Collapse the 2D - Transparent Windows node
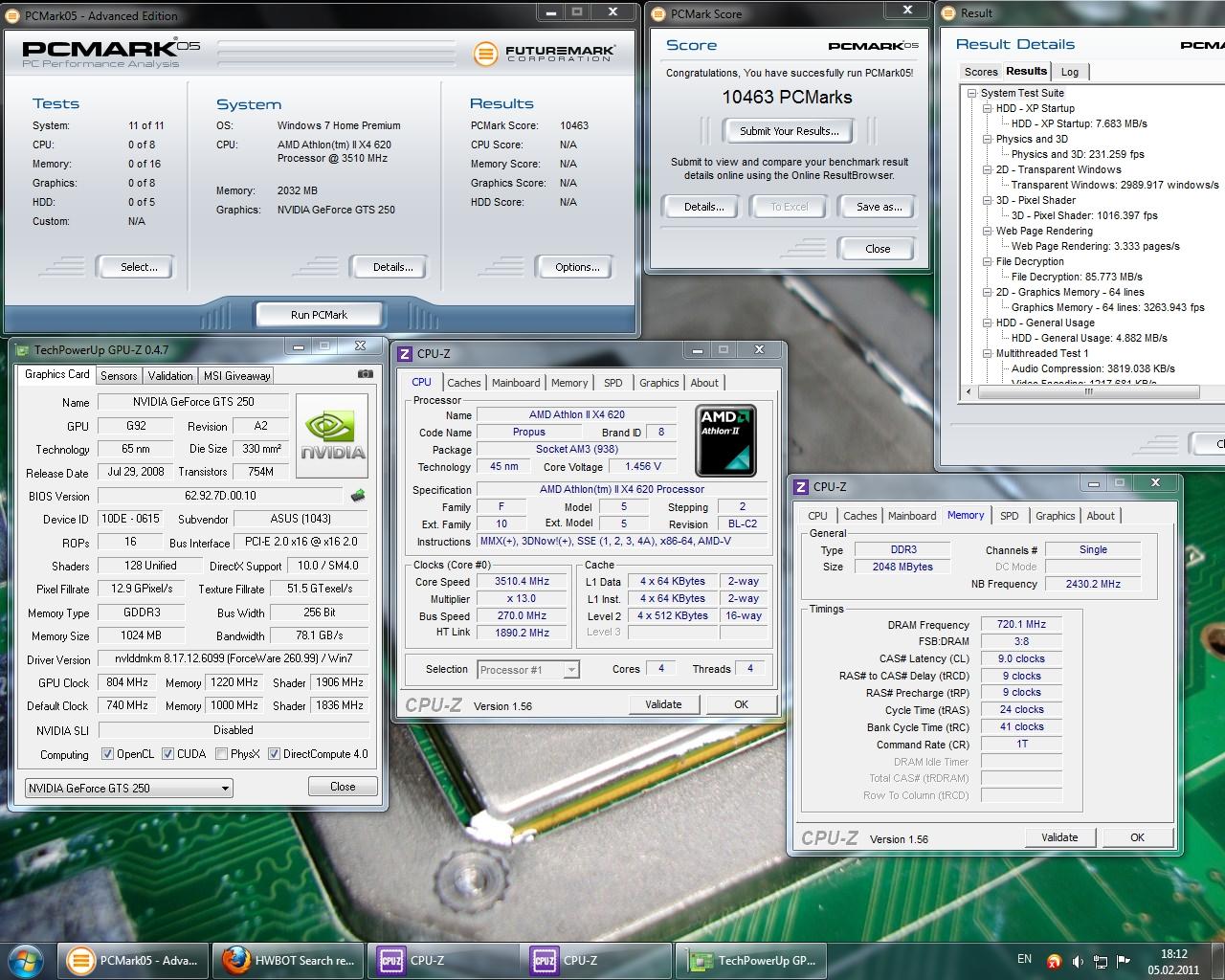 click(x=987, y=170)
